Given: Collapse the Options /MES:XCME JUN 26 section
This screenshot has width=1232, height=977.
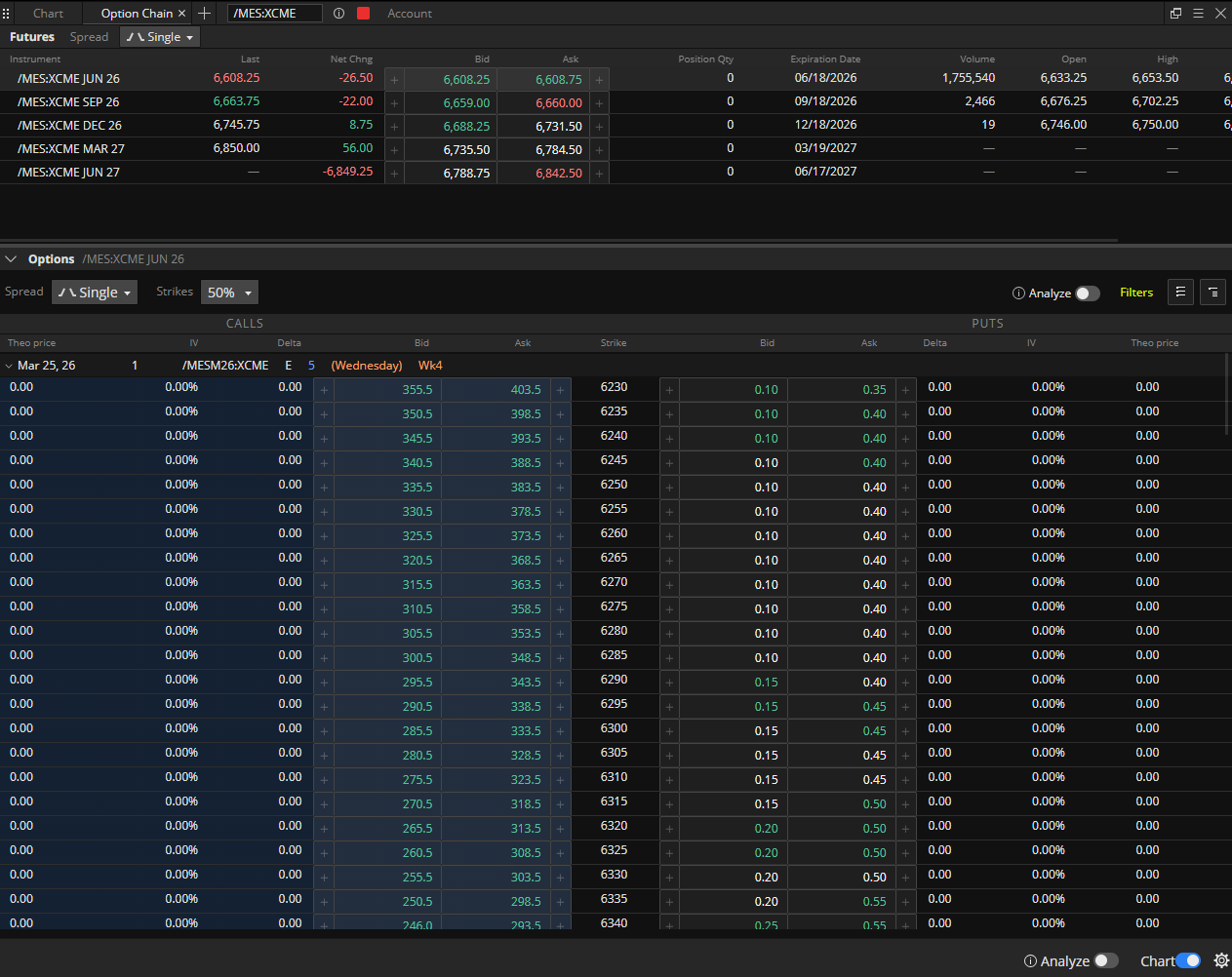Looking at the screenshot, I should [11, 259].
